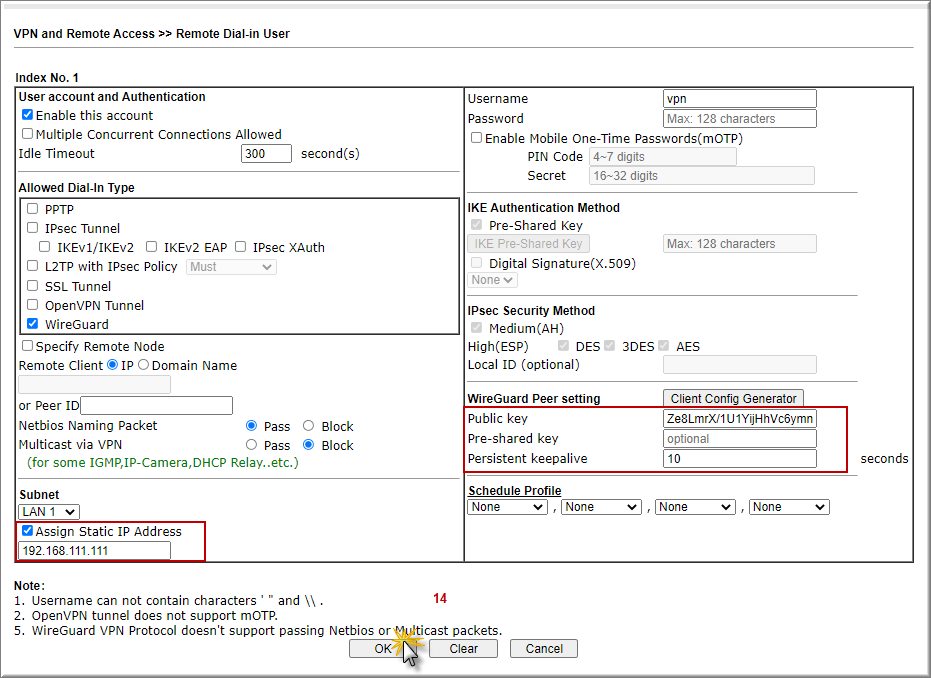The height and width of the screenshot is (678, 931).
Task: Set Multicast via VPN to Pass
Action: [x=251, y=445]
